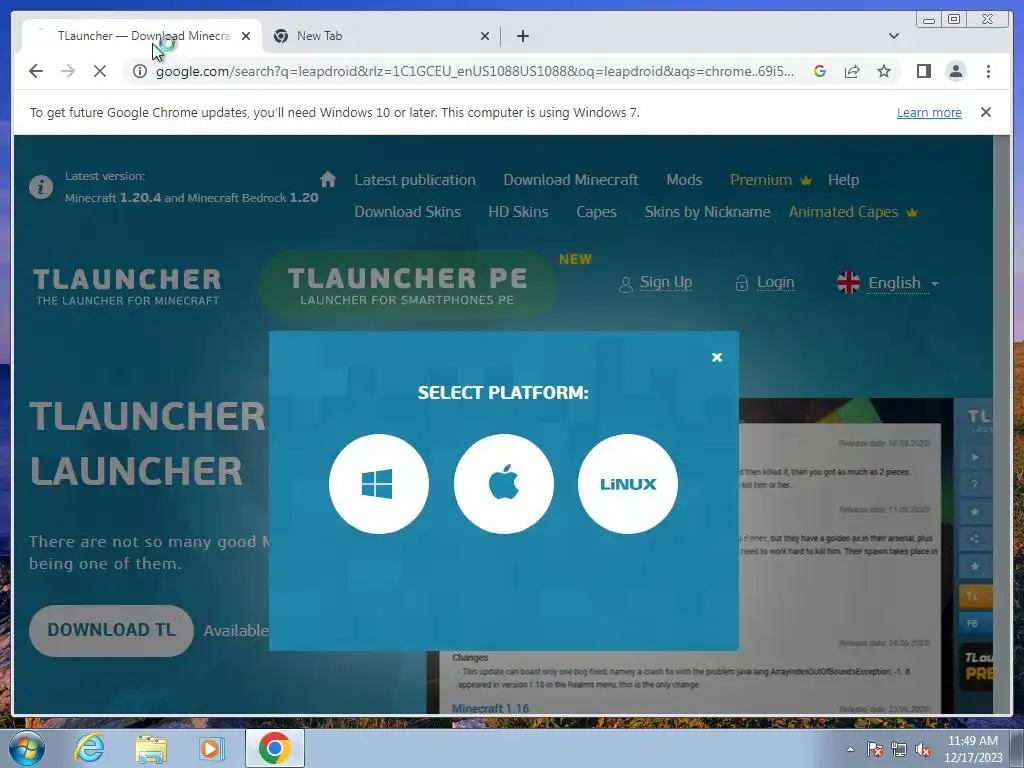Viewport: 1024px width, 768px height.
Task: Select the Apple macOS platform icon
Action: tap(504, 484)
